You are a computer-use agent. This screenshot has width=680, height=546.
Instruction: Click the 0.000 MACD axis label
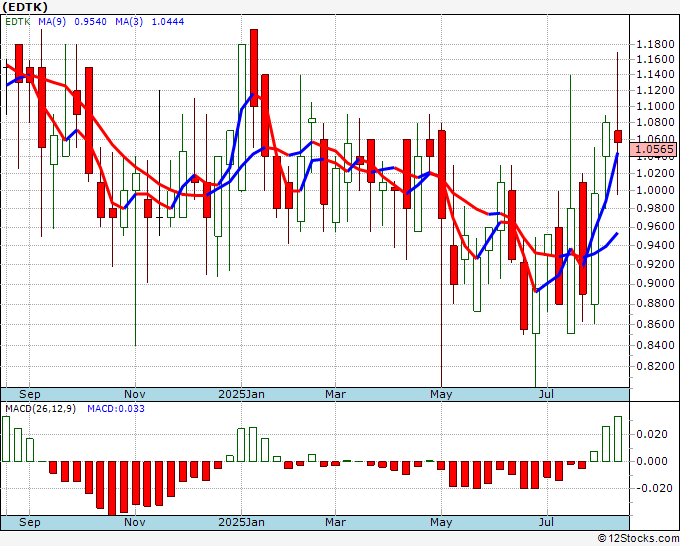pyautogui.click(x=652, y=461)
